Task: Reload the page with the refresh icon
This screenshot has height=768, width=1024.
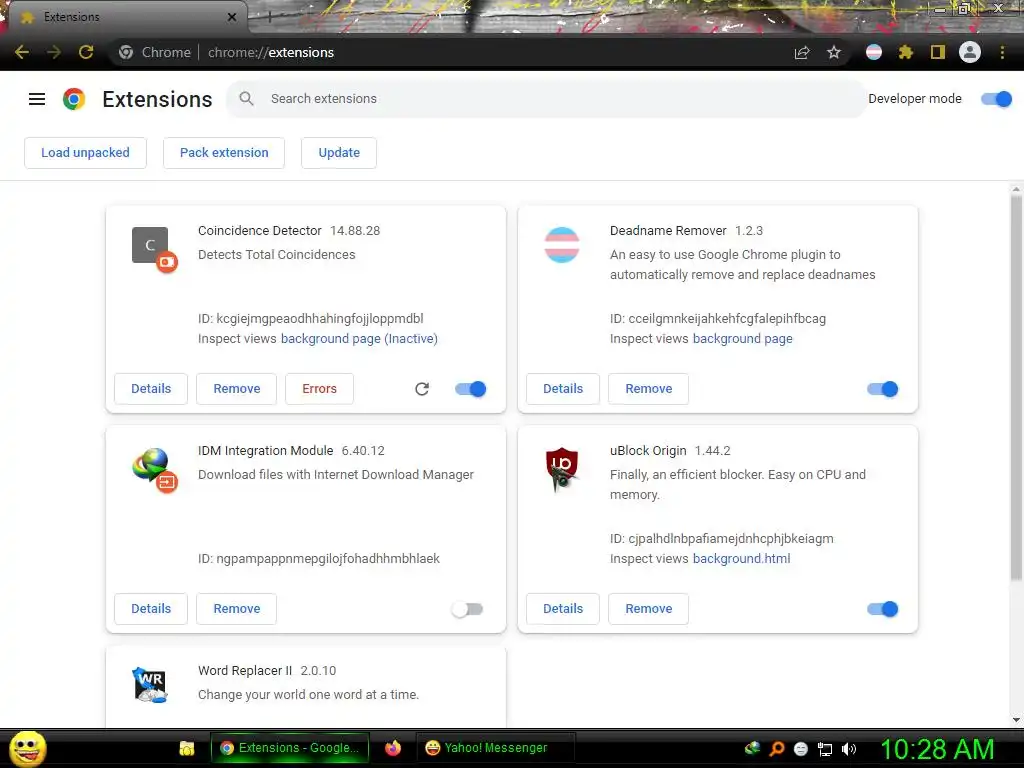Action: click(86, 52)
